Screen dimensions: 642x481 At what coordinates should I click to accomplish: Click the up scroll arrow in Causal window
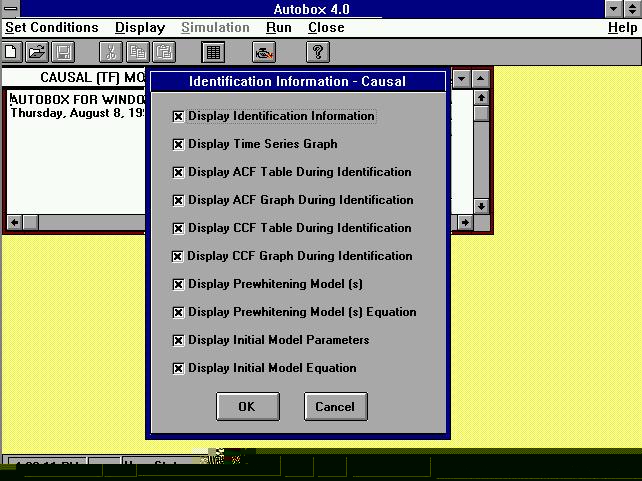pos(481,98)
